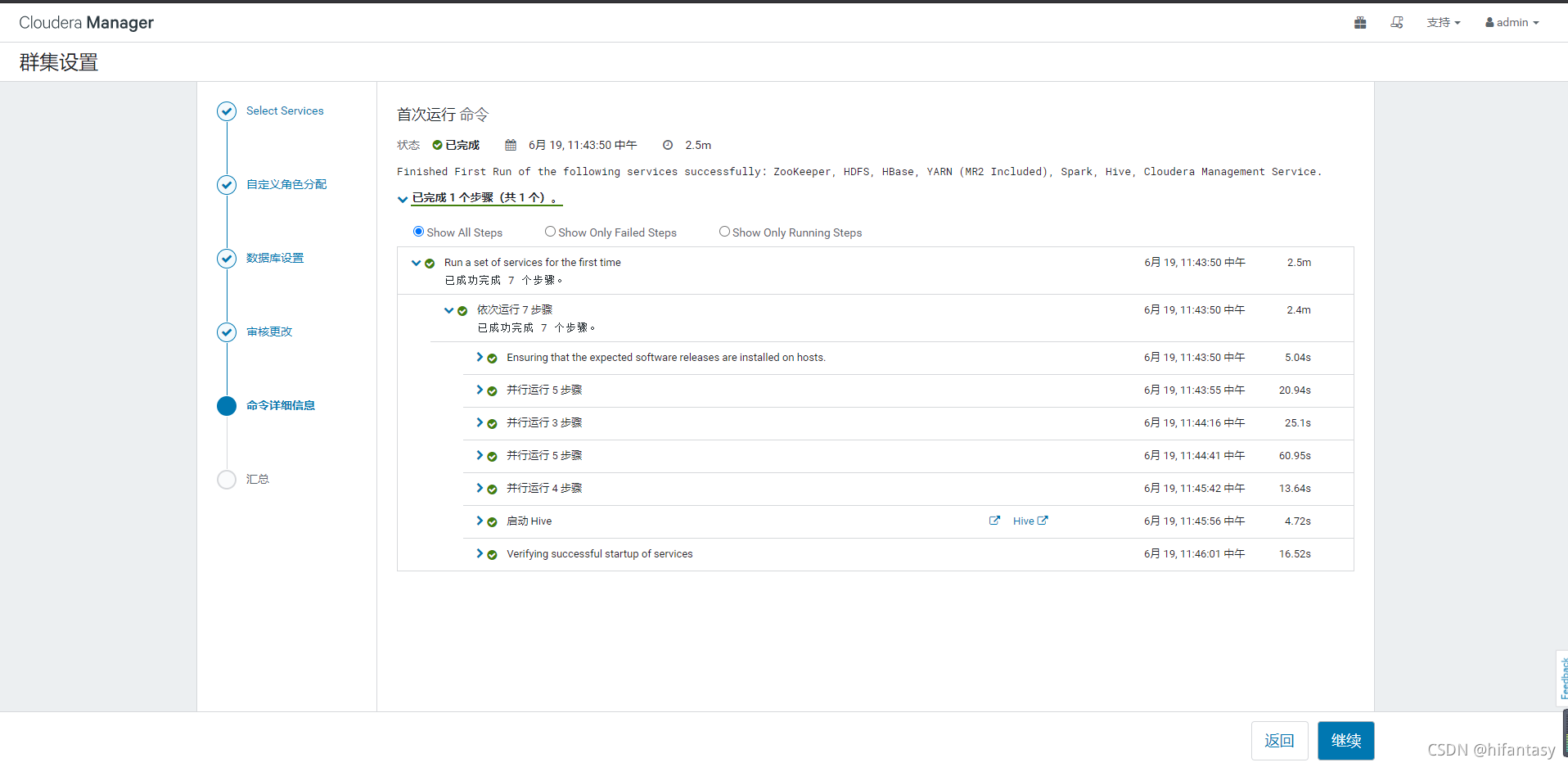Click the success icon on Run a set of services

pos(430,264)
